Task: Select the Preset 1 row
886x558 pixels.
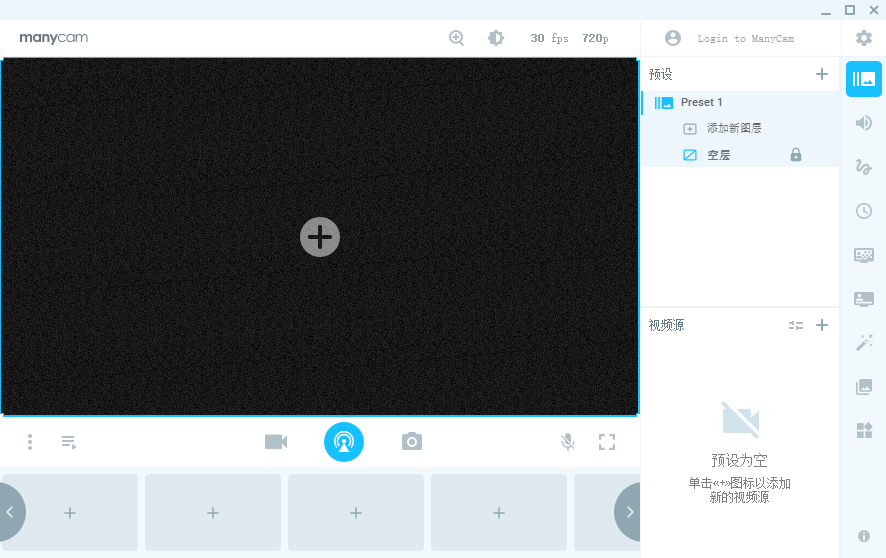Action: (x=740, y=102)
